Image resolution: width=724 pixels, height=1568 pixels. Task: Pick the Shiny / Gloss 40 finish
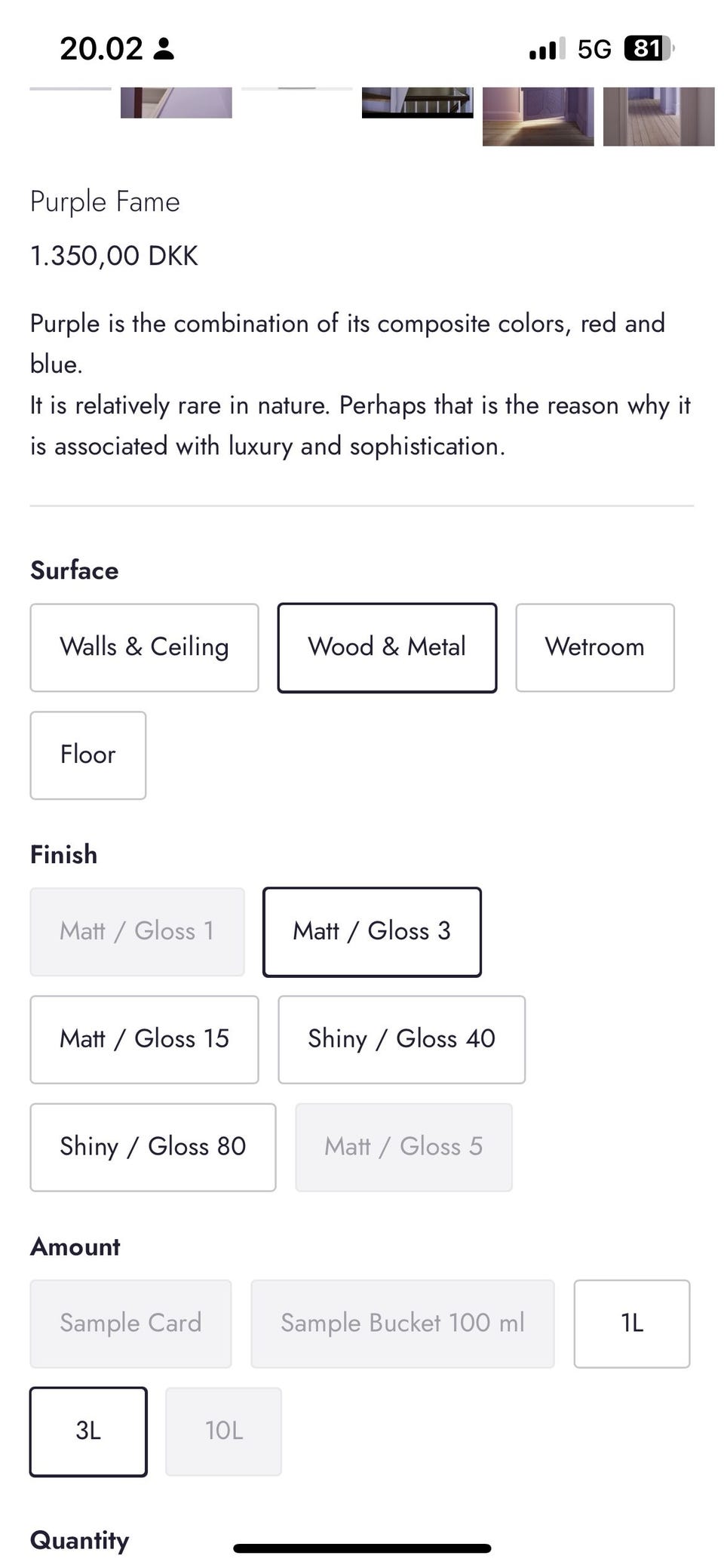(x=401, y=1039)
